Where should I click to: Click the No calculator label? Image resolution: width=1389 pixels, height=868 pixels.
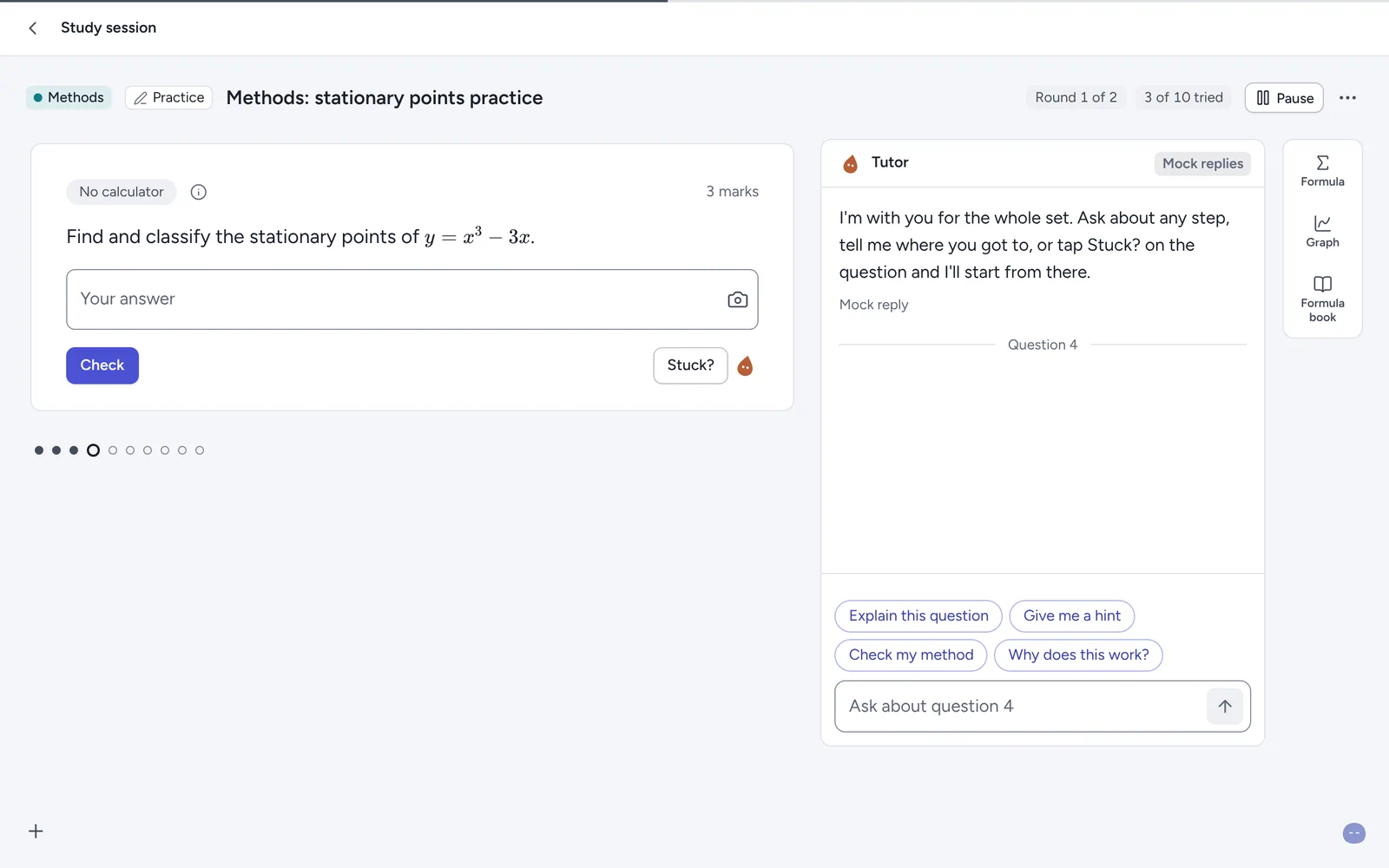[x=122, y=192]
